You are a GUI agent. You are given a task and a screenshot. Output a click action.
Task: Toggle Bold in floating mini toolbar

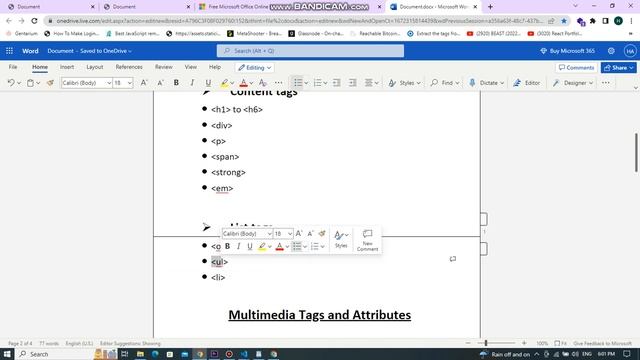point(227,246)
